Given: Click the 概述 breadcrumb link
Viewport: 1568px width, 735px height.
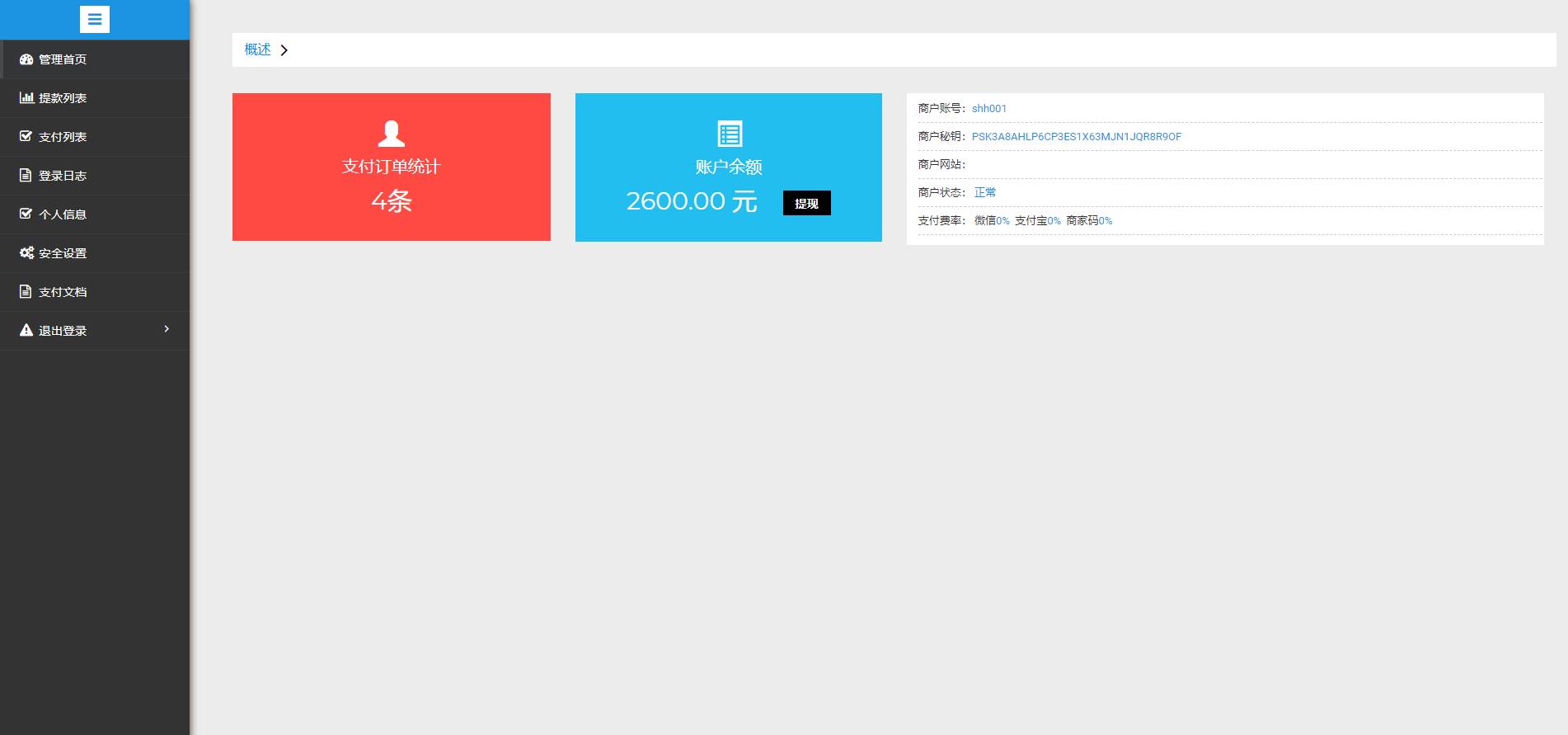Looking at the screenshot, I should (257, 49).
